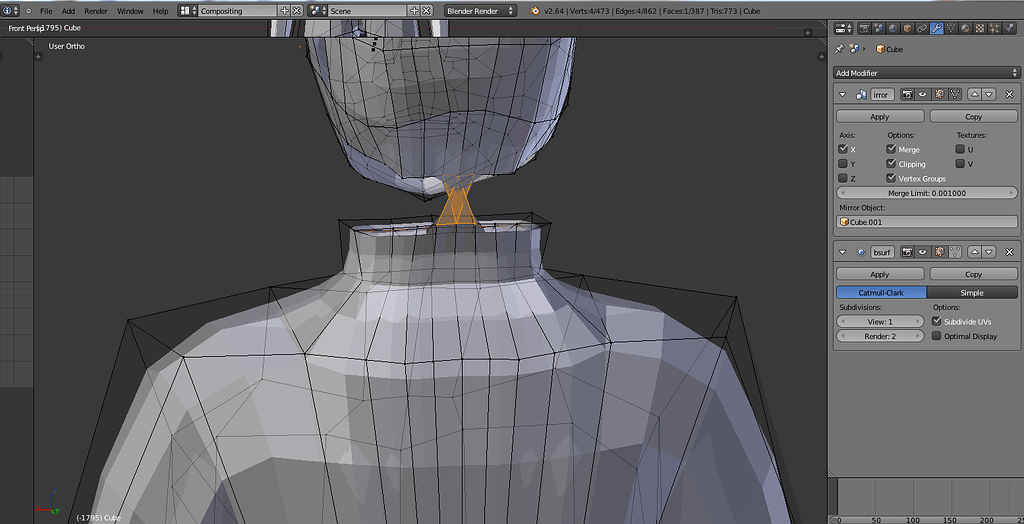Open the Texture checkerboard tab
The height and width of the screenshot is (524, 1024).
click(980, 28)
